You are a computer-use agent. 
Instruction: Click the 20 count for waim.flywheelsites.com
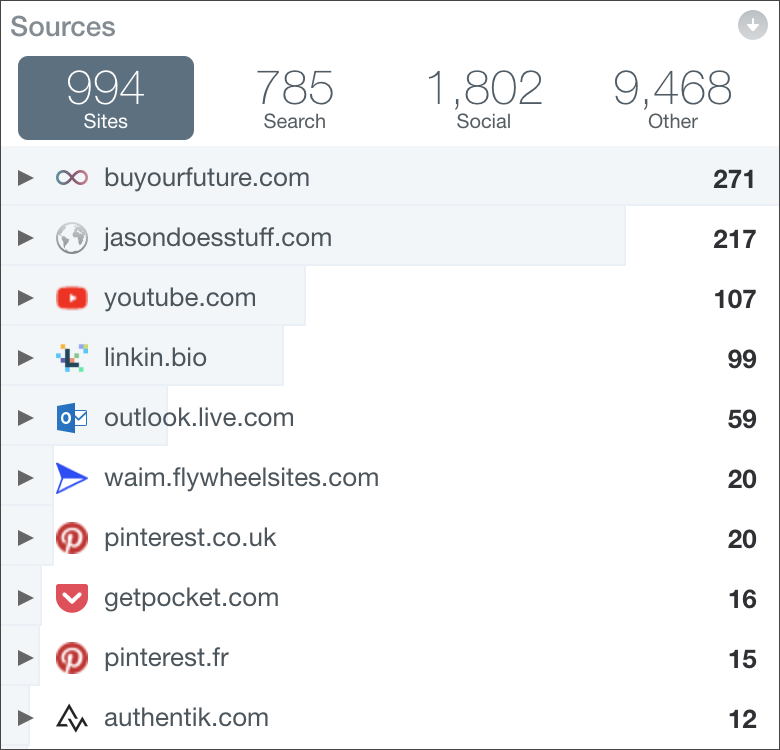tap(742, 479)
